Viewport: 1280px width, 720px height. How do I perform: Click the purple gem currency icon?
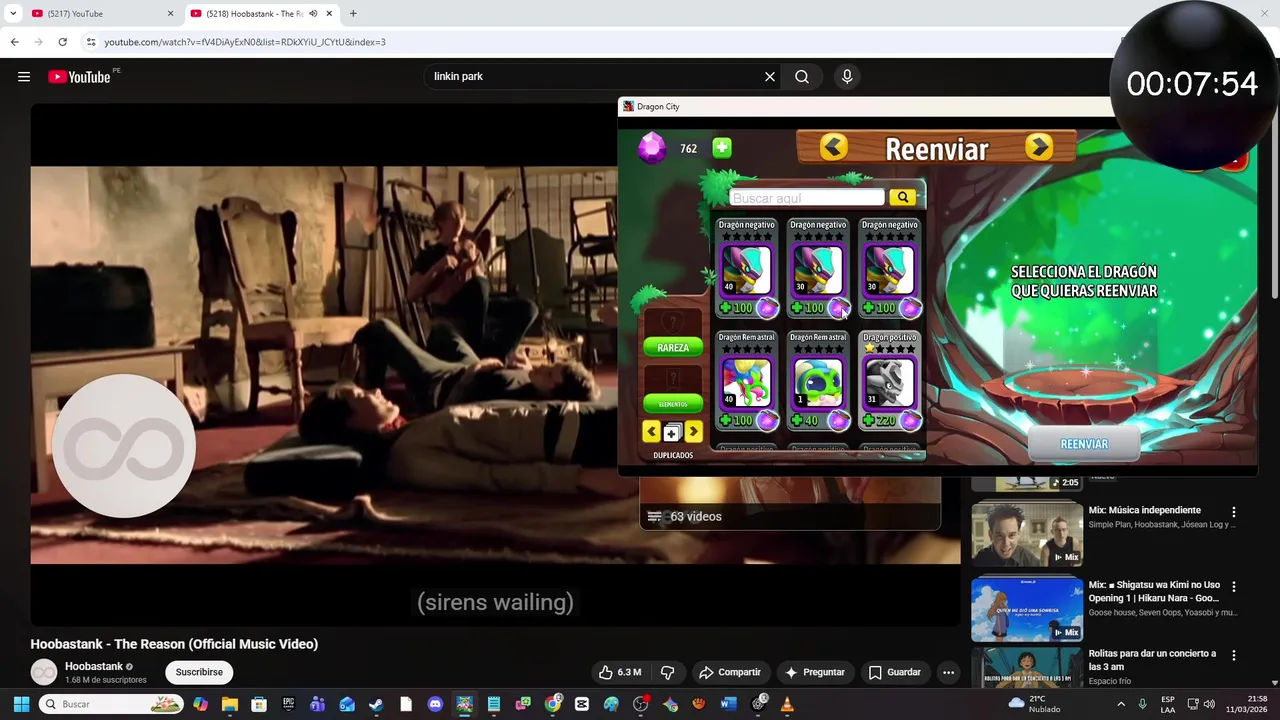(652, 148)
